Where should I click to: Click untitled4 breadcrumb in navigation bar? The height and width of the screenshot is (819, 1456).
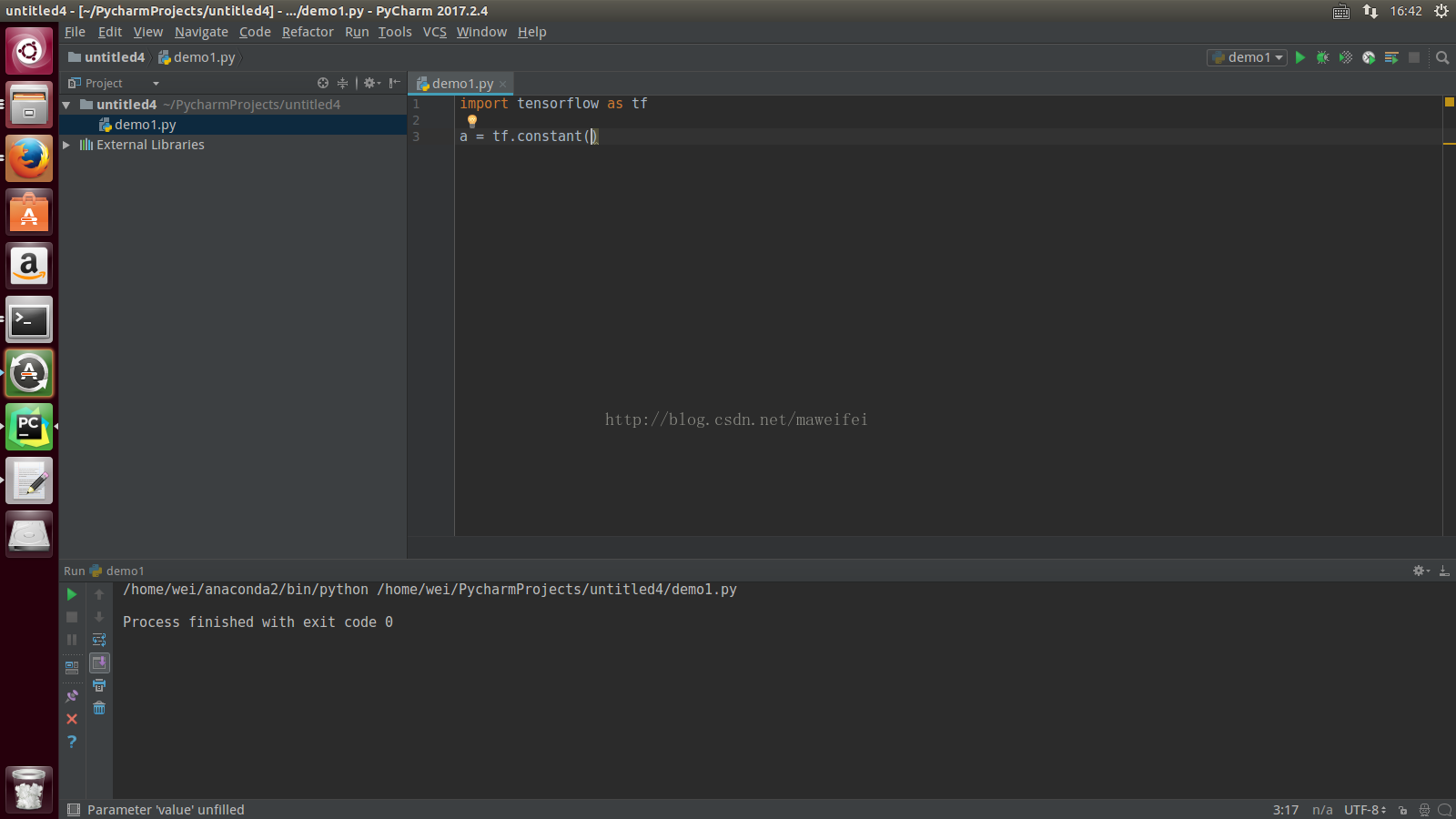pos(106,57)
